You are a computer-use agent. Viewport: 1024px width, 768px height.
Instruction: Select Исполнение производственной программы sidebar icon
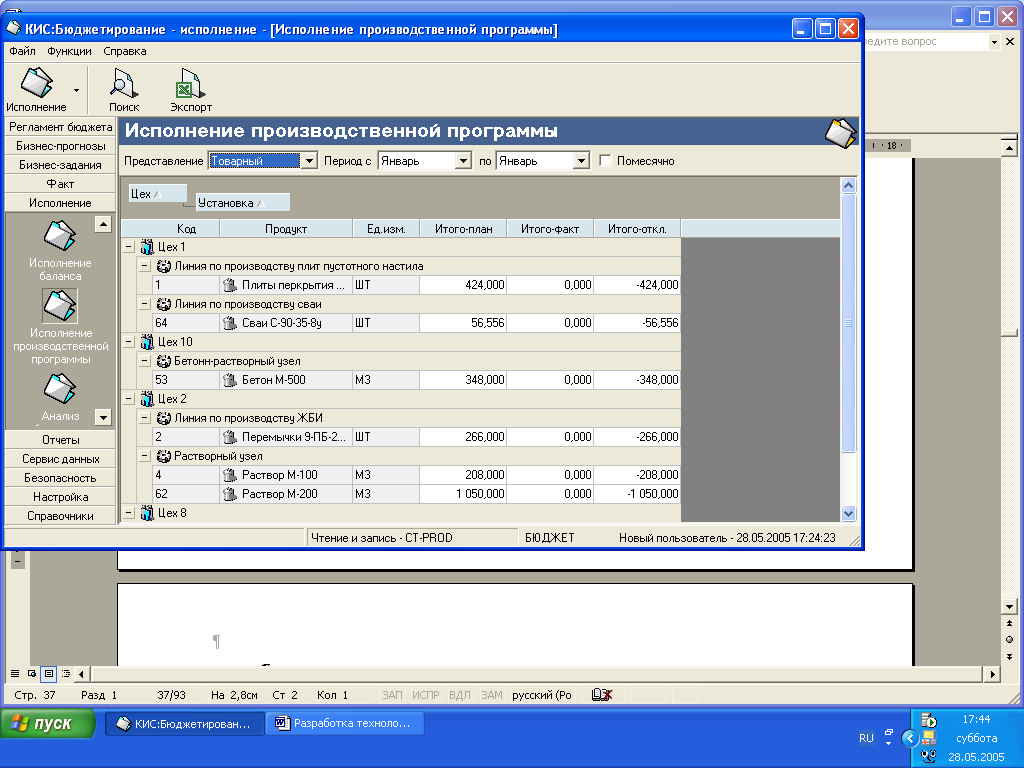tap(59, 306)
